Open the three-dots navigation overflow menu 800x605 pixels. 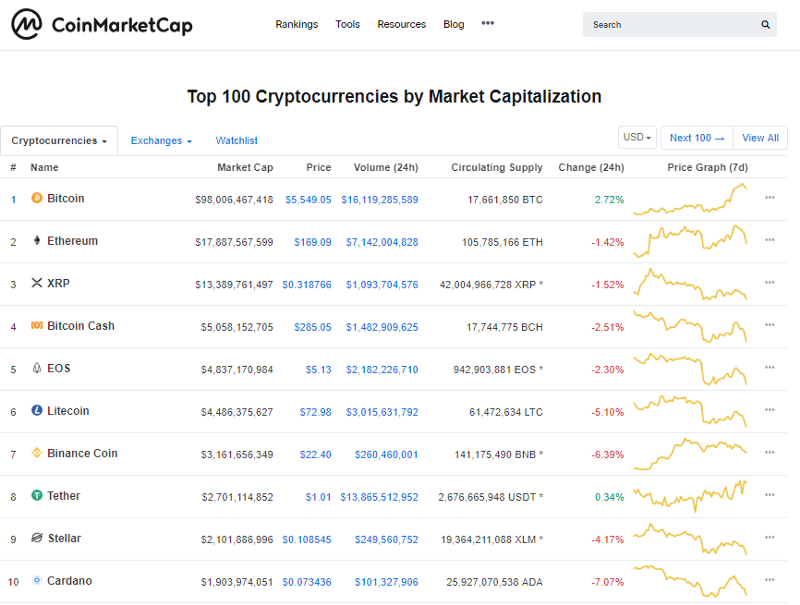tap(488, 23)
